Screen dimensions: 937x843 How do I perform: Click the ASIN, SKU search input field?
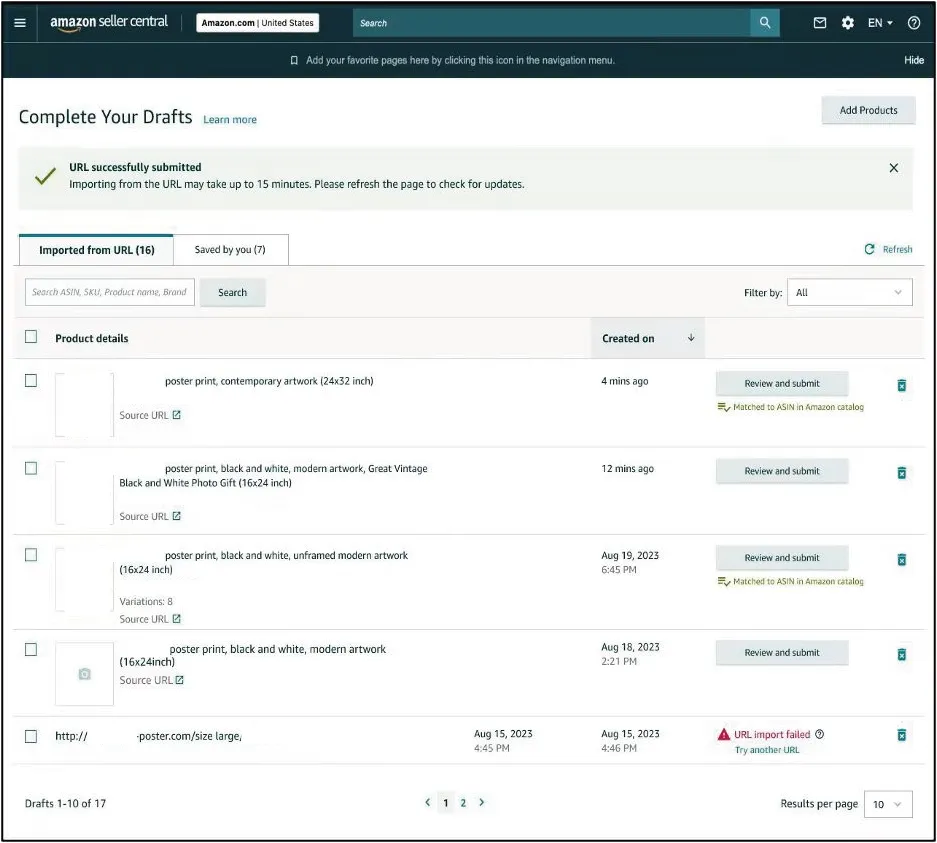click(x=109, y=292)
